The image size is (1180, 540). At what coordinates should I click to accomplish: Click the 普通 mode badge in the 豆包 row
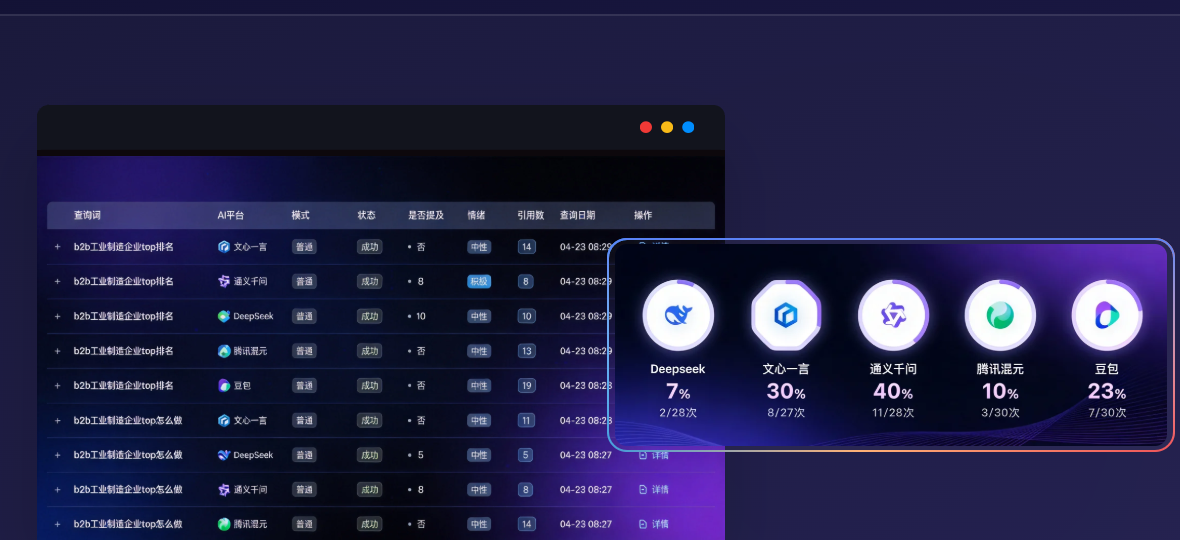304,385
